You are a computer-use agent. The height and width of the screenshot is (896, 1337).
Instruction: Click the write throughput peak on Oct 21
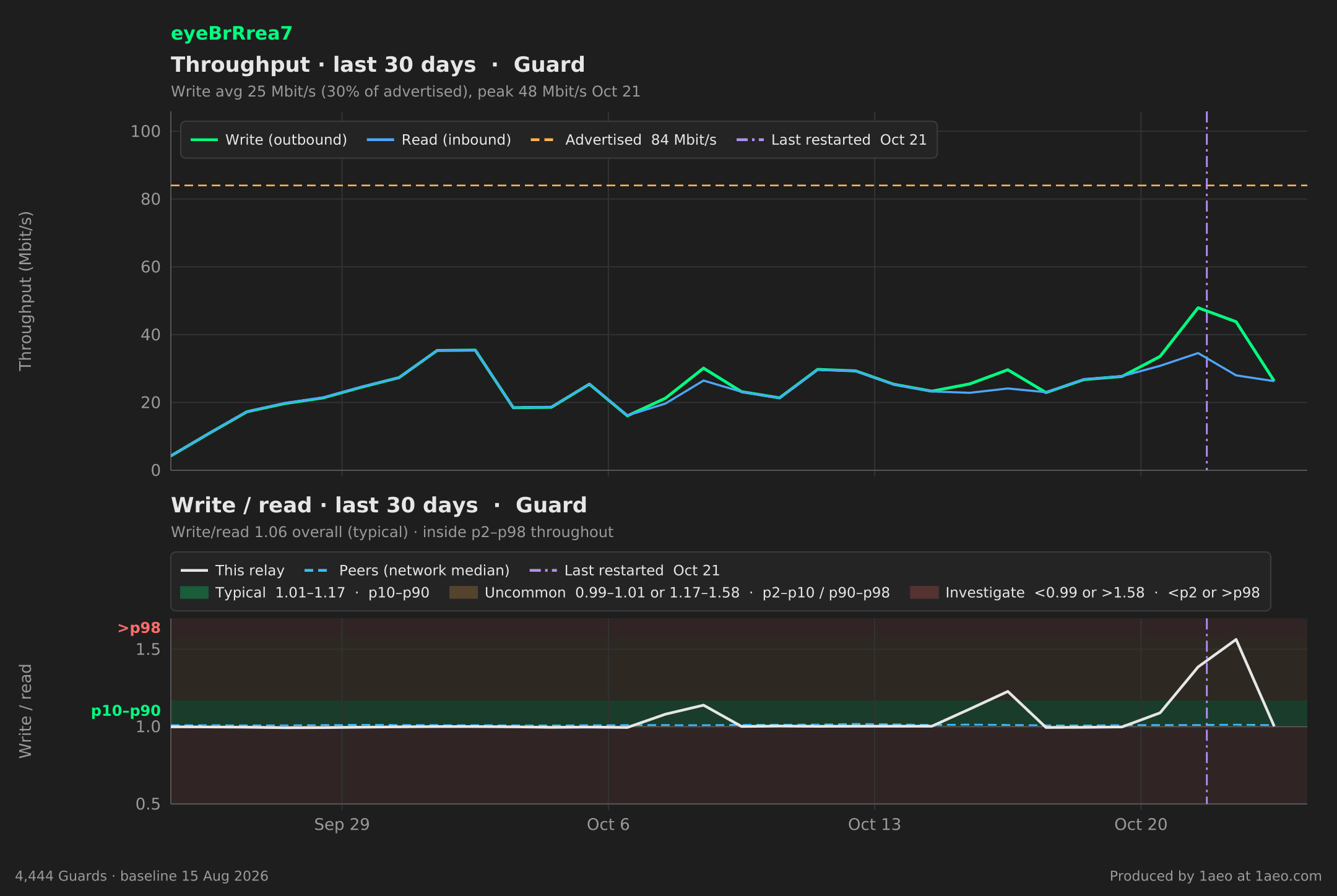(1198, 308)
